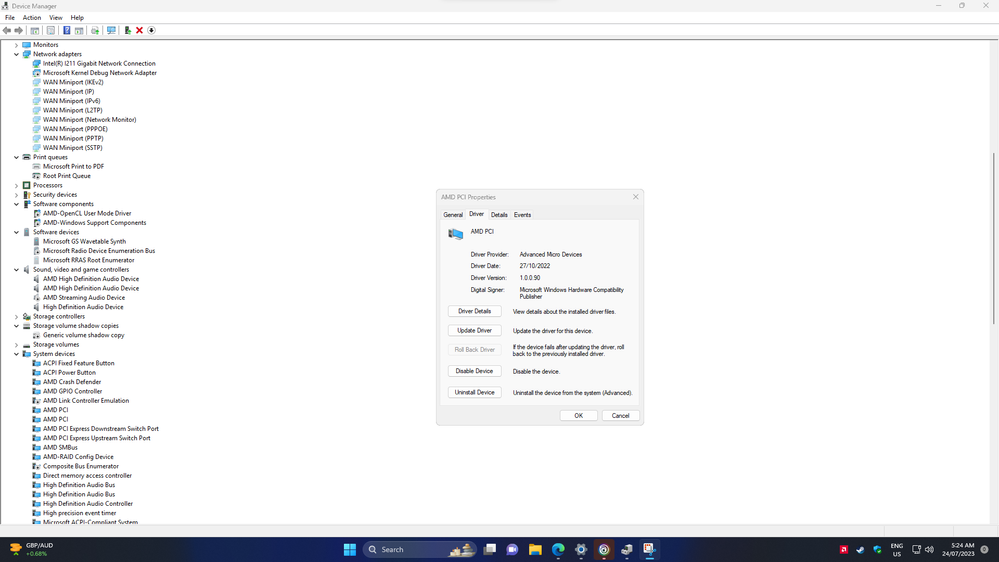Click the Update Driver button
This screenshot has width=999, height=562.
(475, 330)
